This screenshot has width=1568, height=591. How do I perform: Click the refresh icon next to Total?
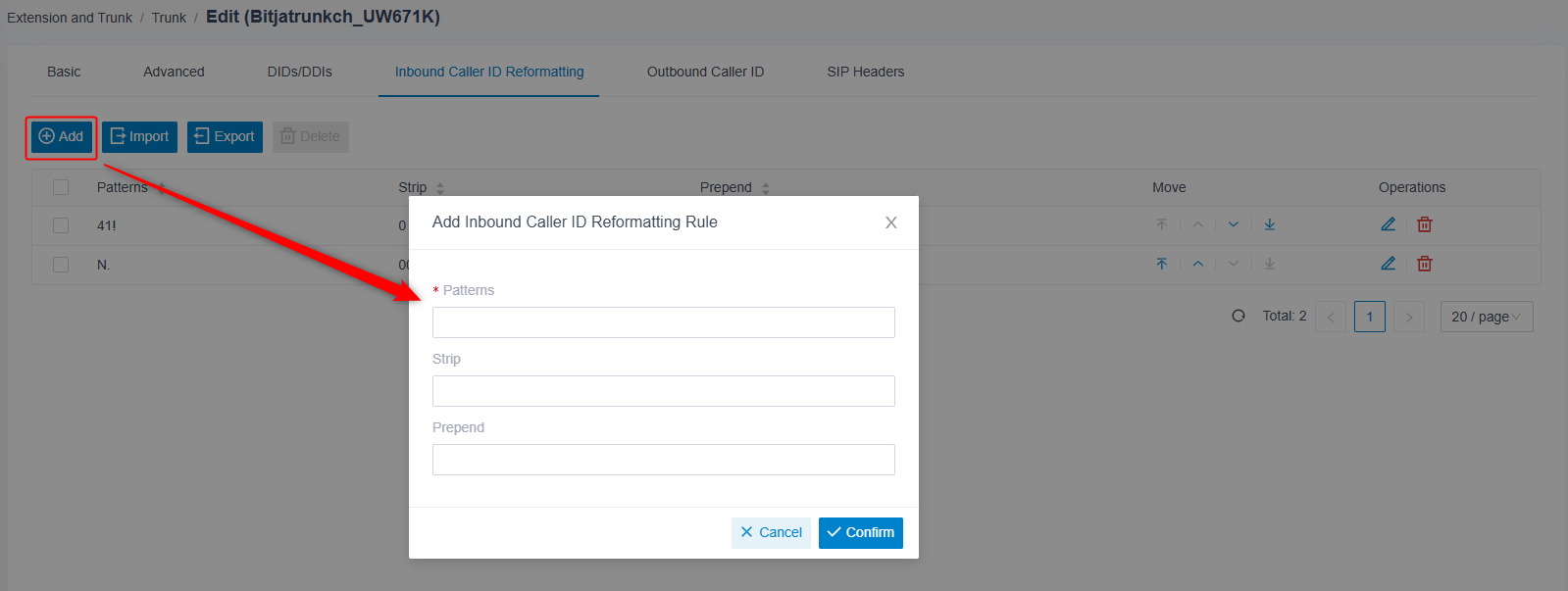[1239, 316]
